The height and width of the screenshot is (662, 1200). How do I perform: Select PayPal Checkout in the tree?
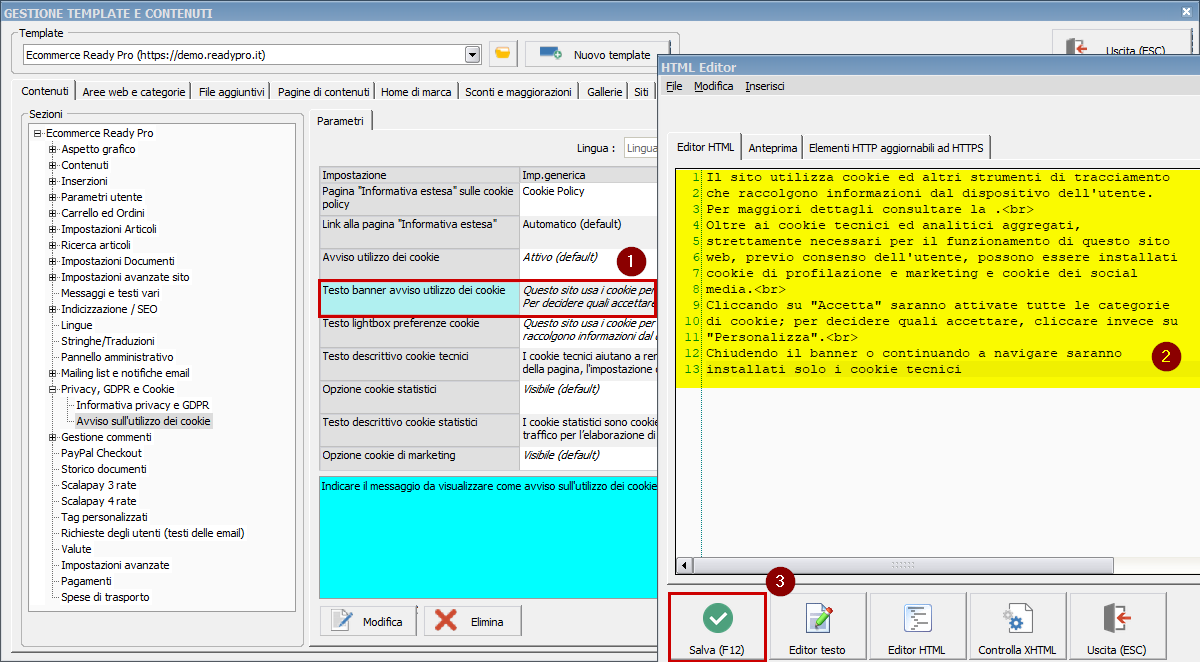(x=101, y=453)
